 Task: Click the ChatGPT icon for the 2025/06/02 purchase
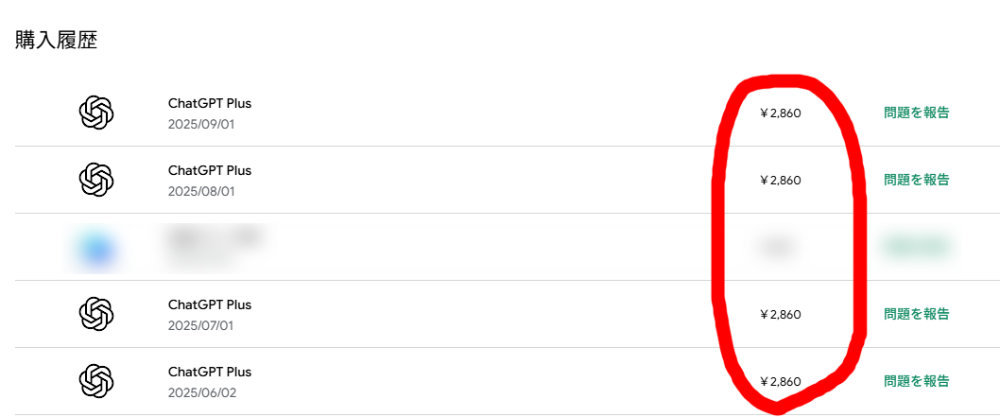(x=96, y=381)
